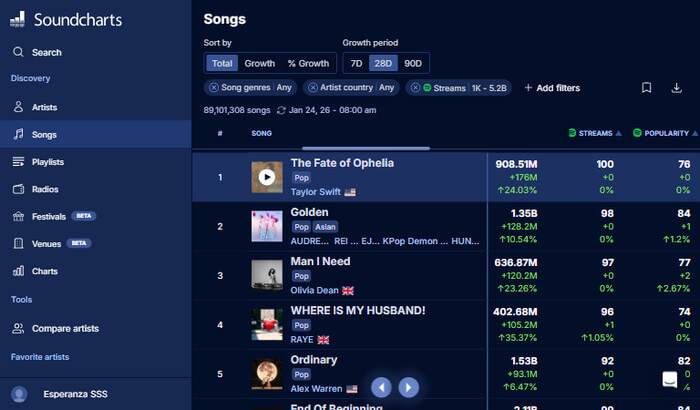This screenshot has height=410, width=700.
Task: Open the Golden song title
Action: pos(309,212)
